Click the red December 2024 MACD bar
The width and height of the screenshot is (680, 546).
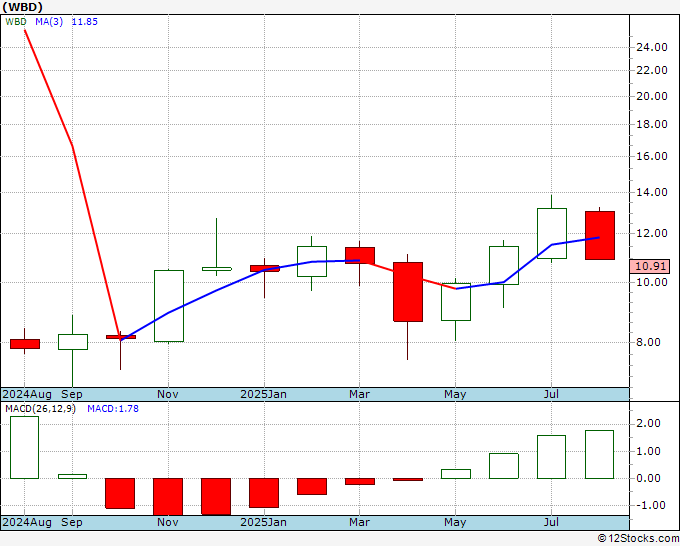pyautogui.click(x=216, y=497)
